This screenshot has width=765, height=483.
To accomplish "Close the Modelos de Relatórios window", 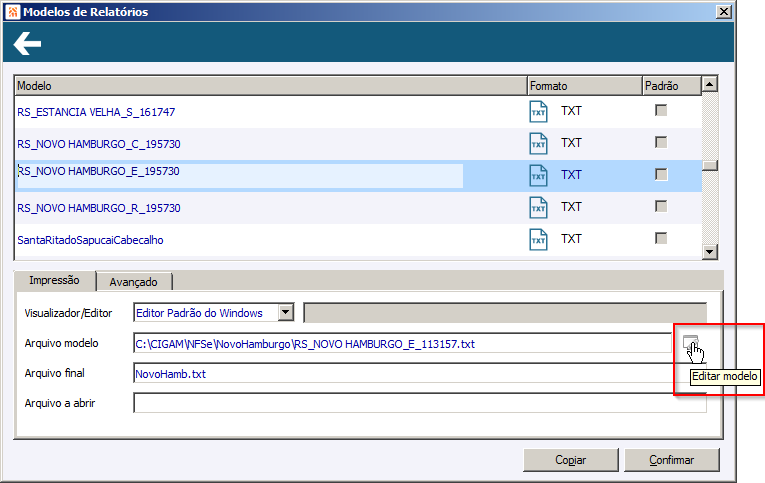I will click(723, 12).
